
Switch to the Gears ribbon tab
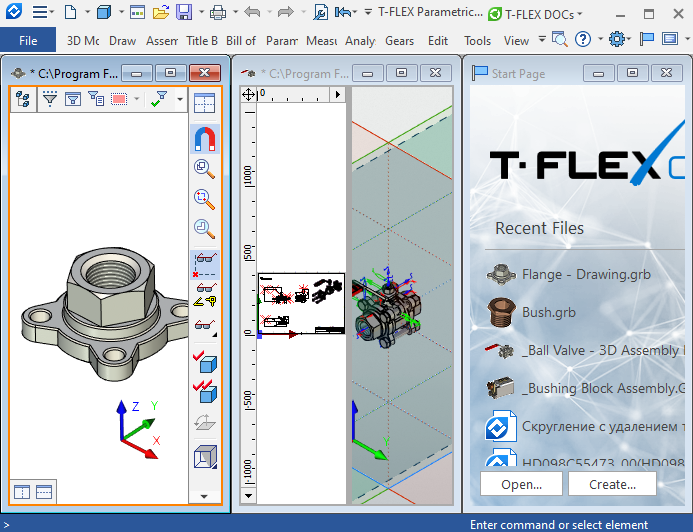pos(400,41)
